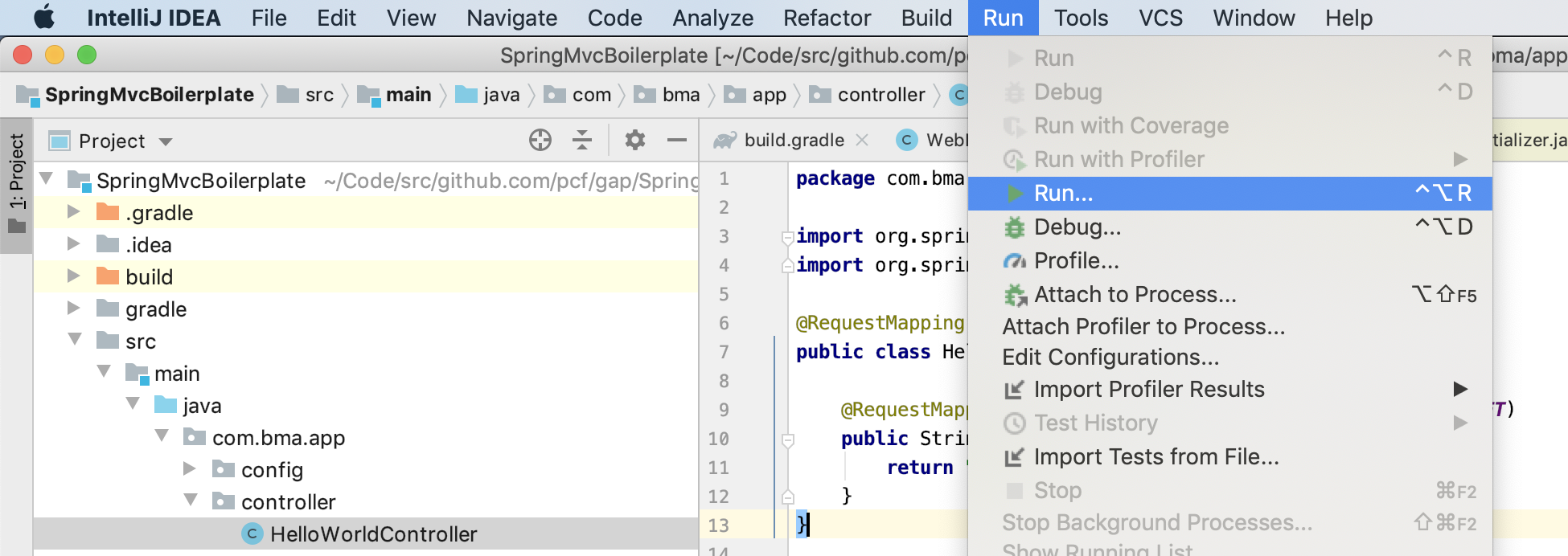Image resolution: width=1568 pixels, height=556 pixels.
Task: Click the Attach to Process bug icon
Action: coord(1016,296)
